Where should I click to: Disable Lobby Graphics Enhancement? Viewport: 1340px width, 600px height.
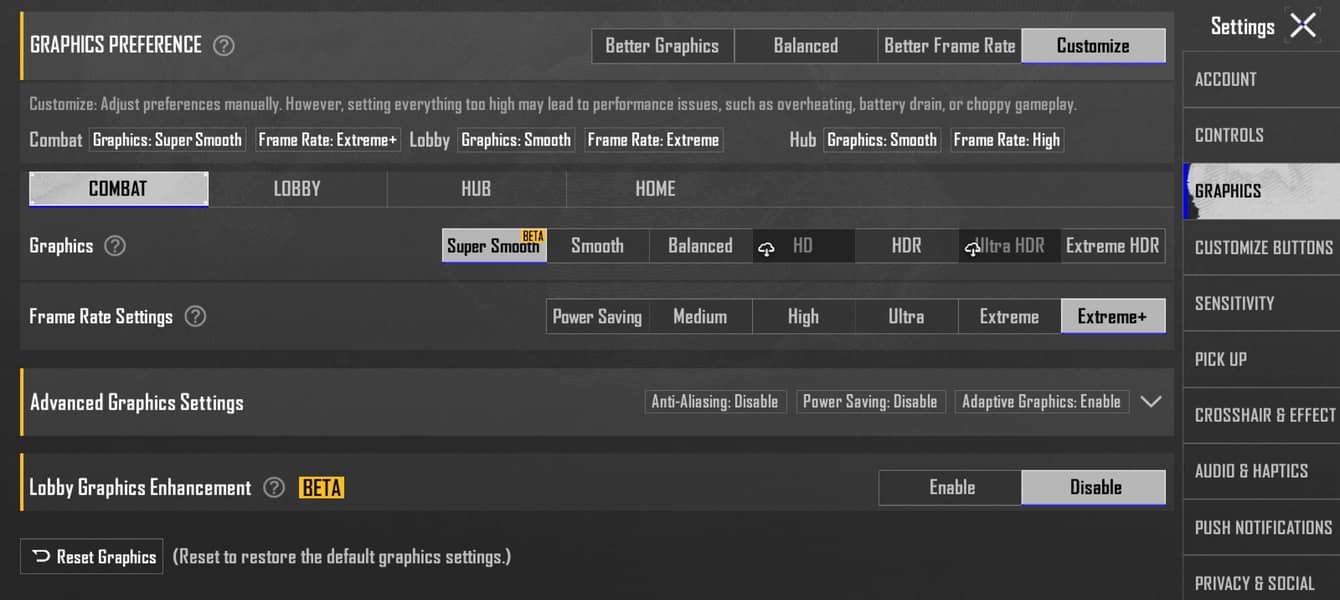1094,488
